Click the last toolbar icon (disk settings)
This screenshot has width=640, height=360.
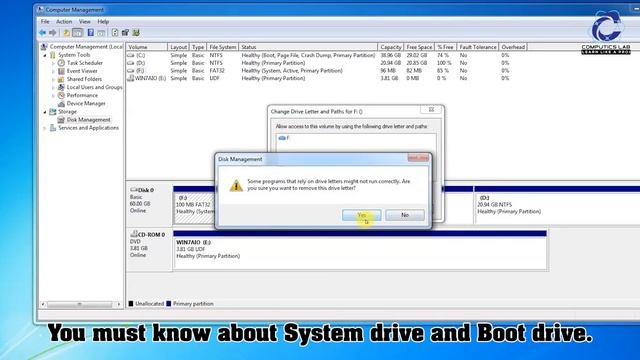[136, 33]
